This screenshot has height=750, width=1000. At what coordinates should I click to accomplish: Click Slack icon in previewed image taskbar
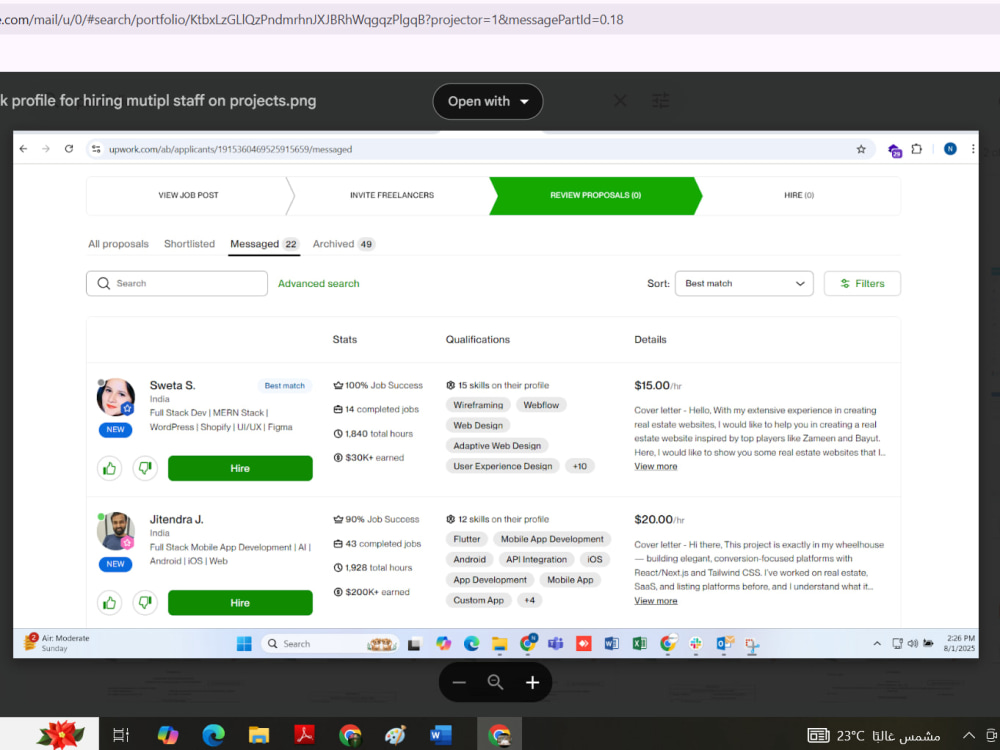coord(696,643)
